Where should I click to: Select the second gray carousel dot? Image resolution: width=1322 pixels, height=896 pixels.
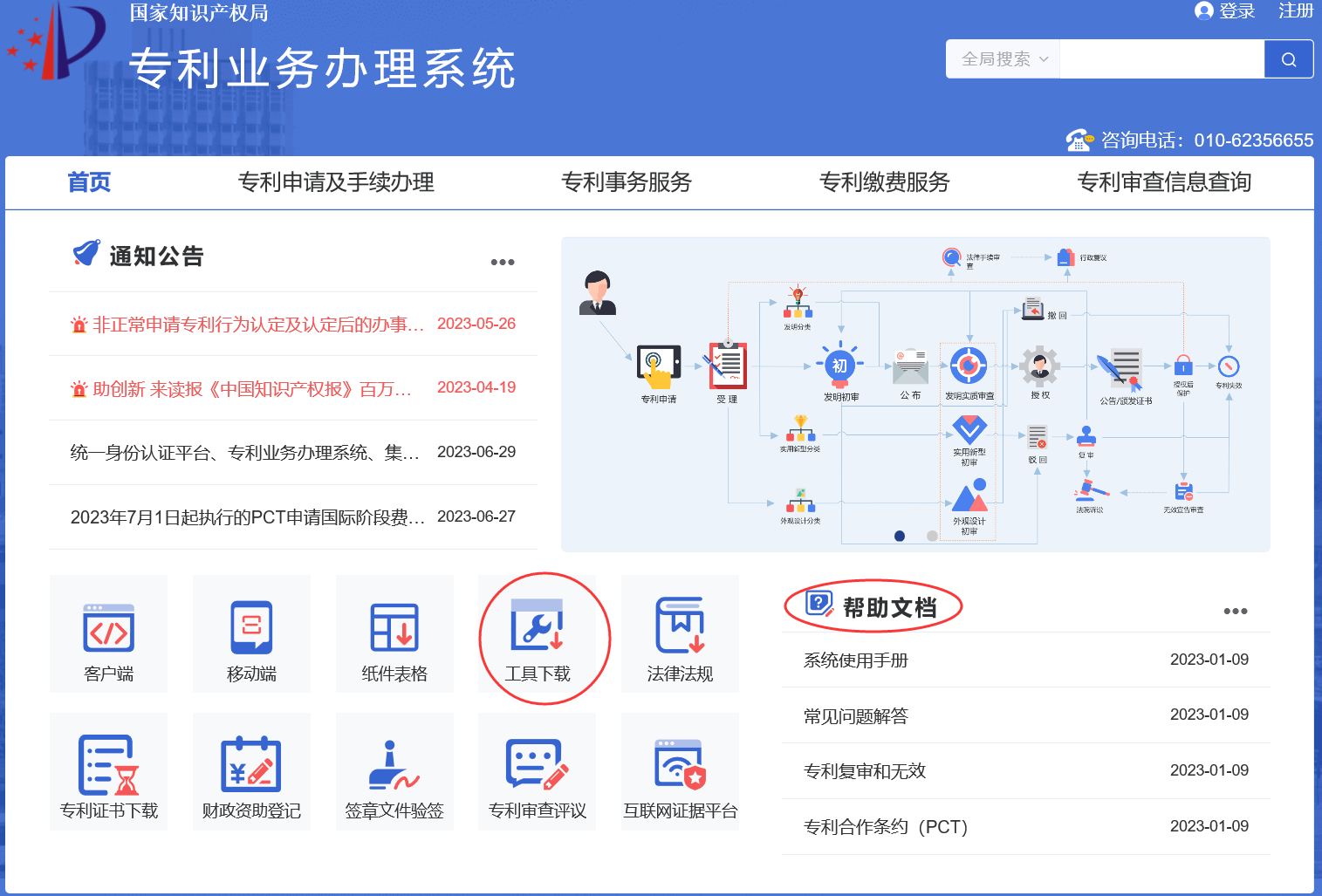pyautogui.click(x=932, y=536)
